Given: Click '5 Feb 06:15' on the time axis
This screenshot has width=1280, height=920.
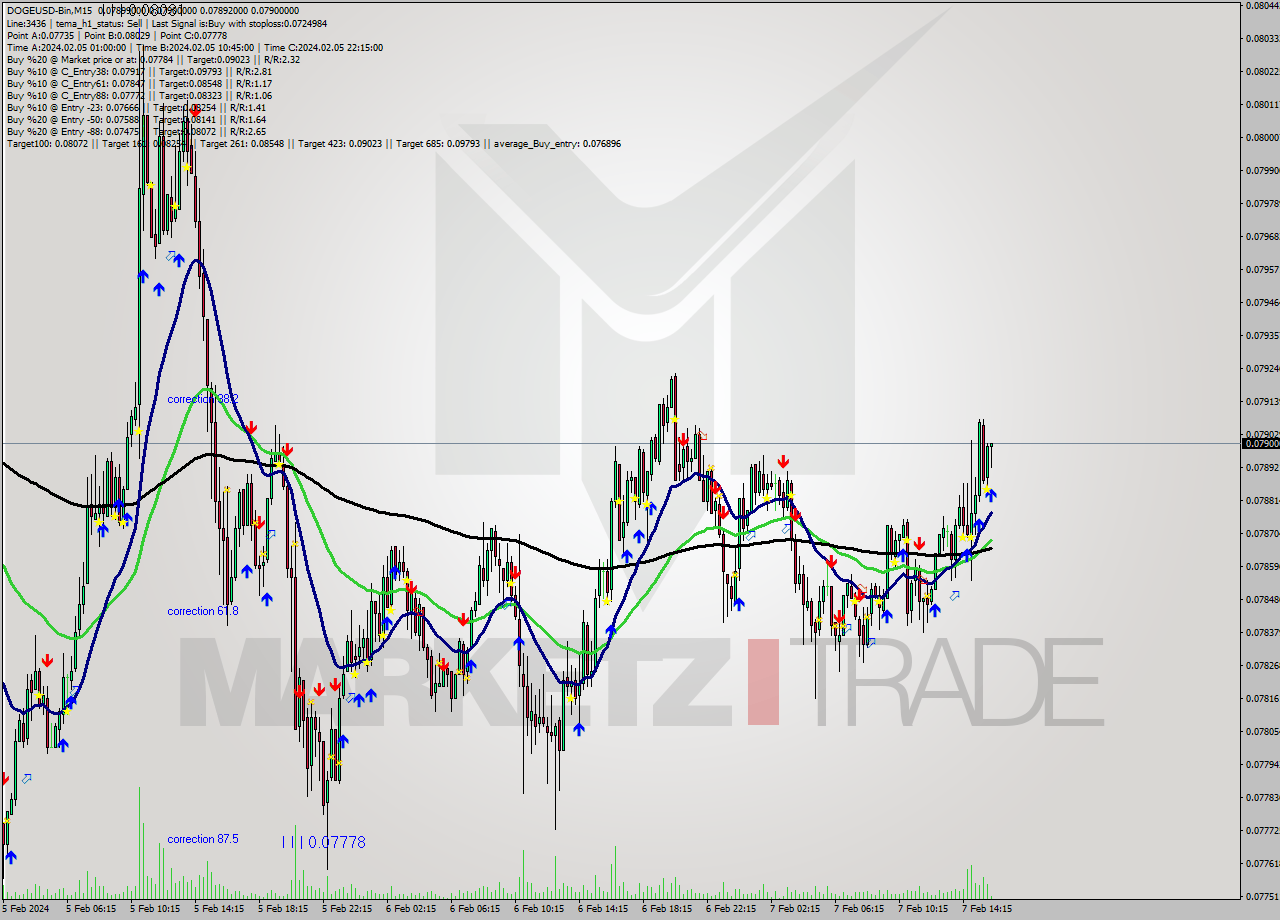Looking at the screenshot, I should coord(91,909).
